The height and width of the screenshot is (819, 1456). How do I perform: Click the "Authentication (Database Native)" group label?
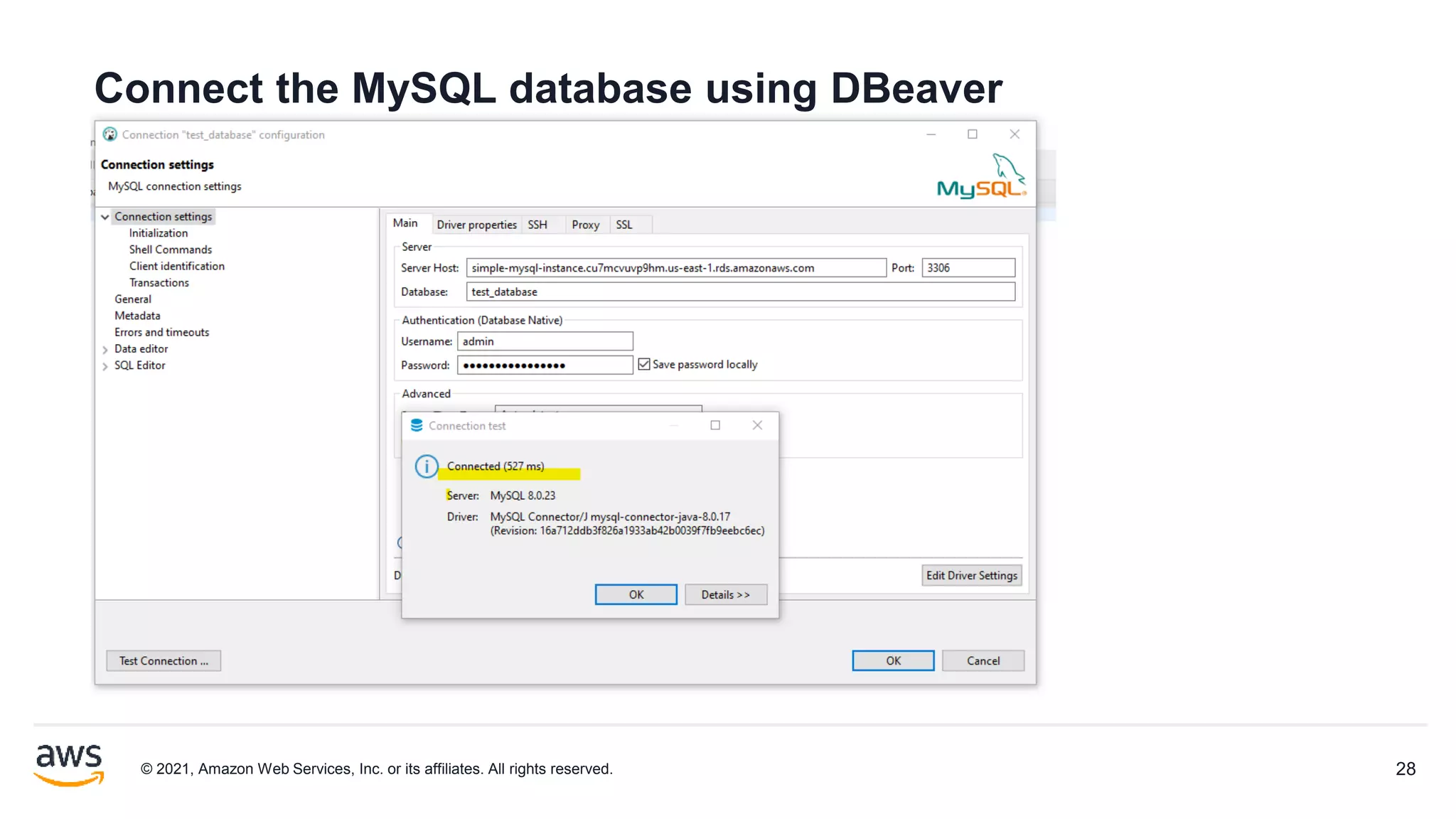point(482,321)
